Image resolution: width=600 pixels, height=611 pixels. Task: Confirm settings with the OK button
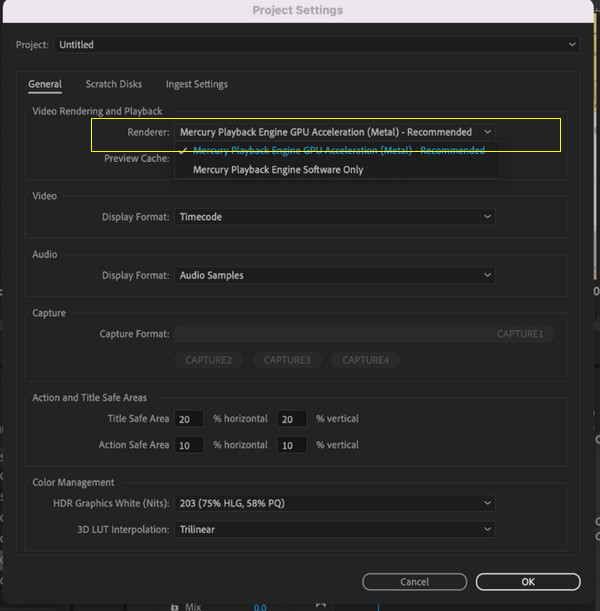527,581
